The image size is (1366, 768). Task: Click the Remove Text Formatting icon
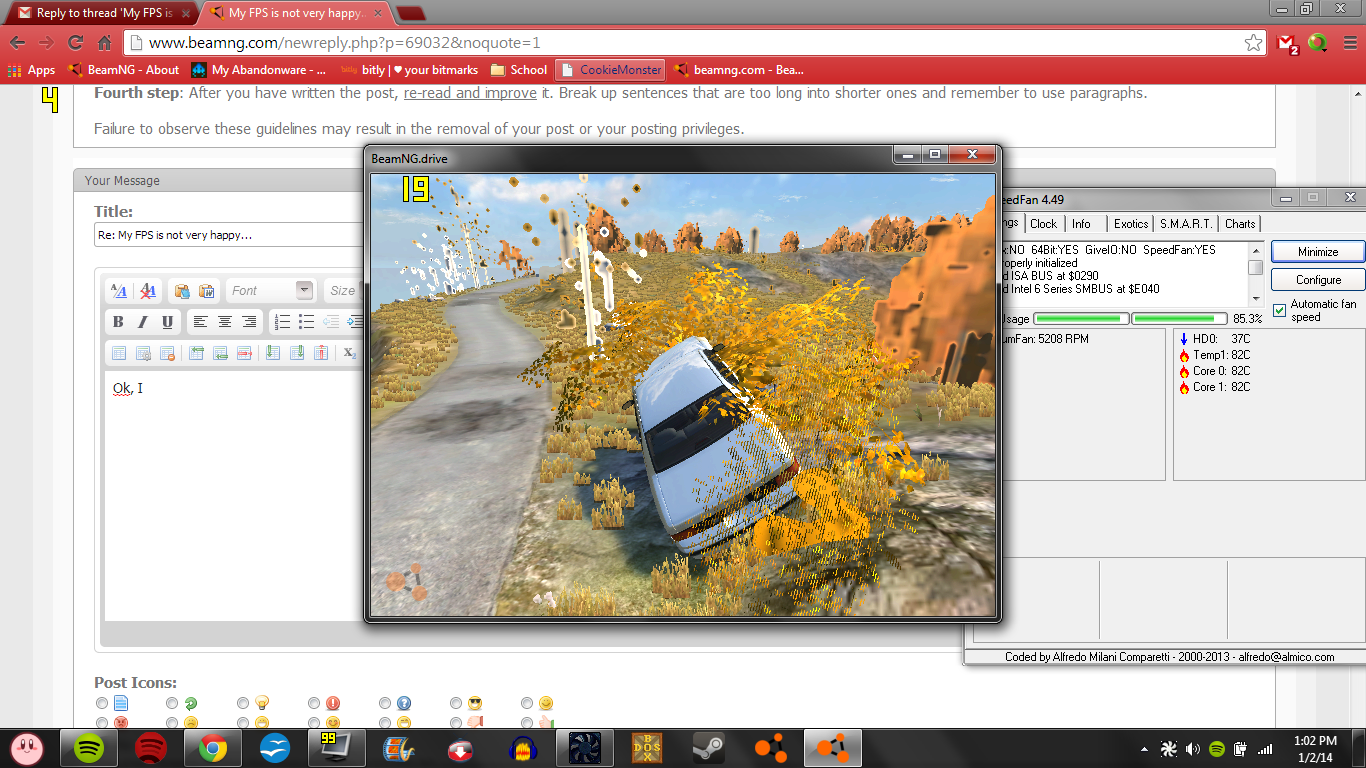147,291
